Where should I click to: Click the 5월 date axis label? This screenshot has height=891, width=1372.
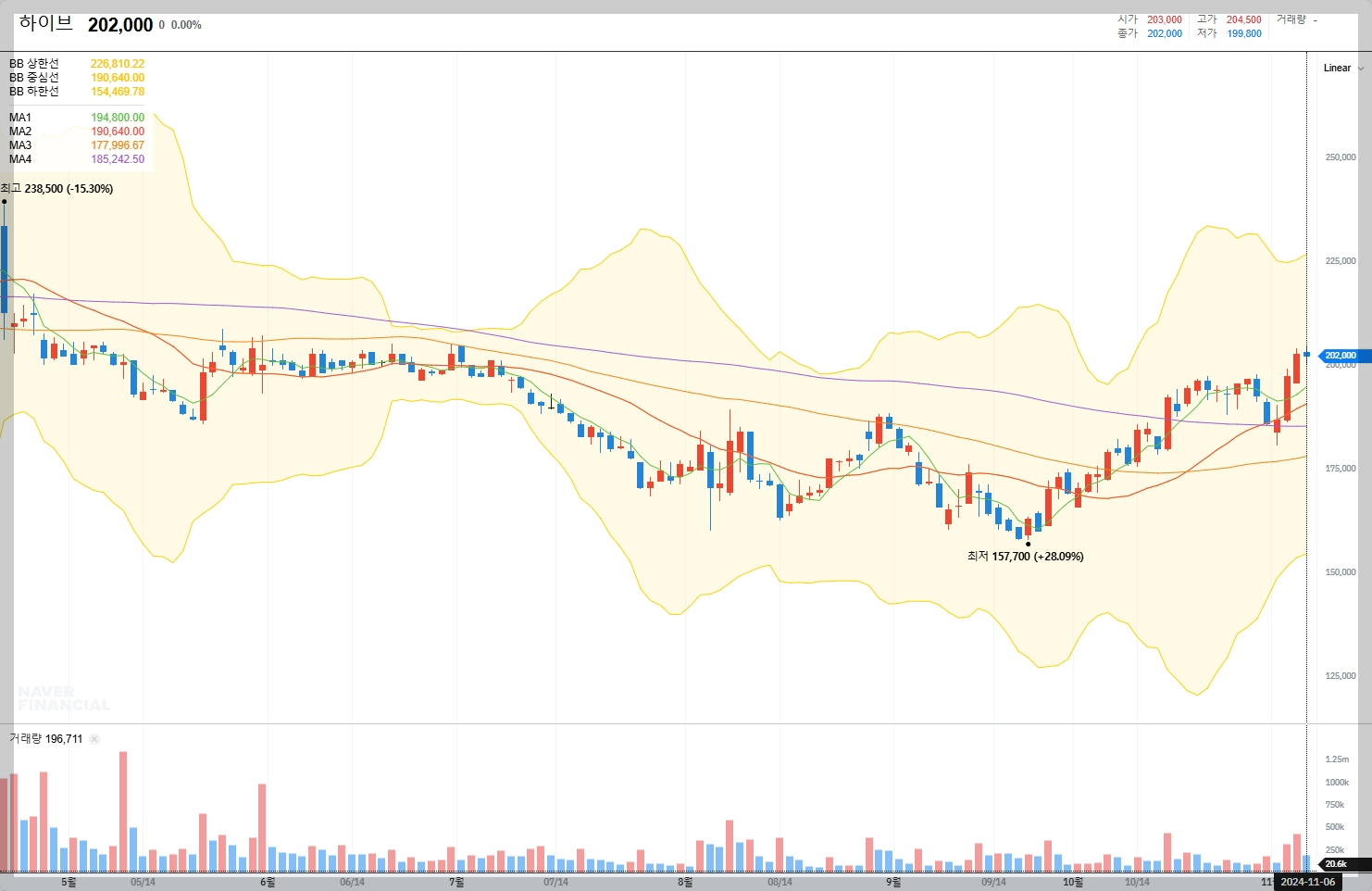click(69, 882)
